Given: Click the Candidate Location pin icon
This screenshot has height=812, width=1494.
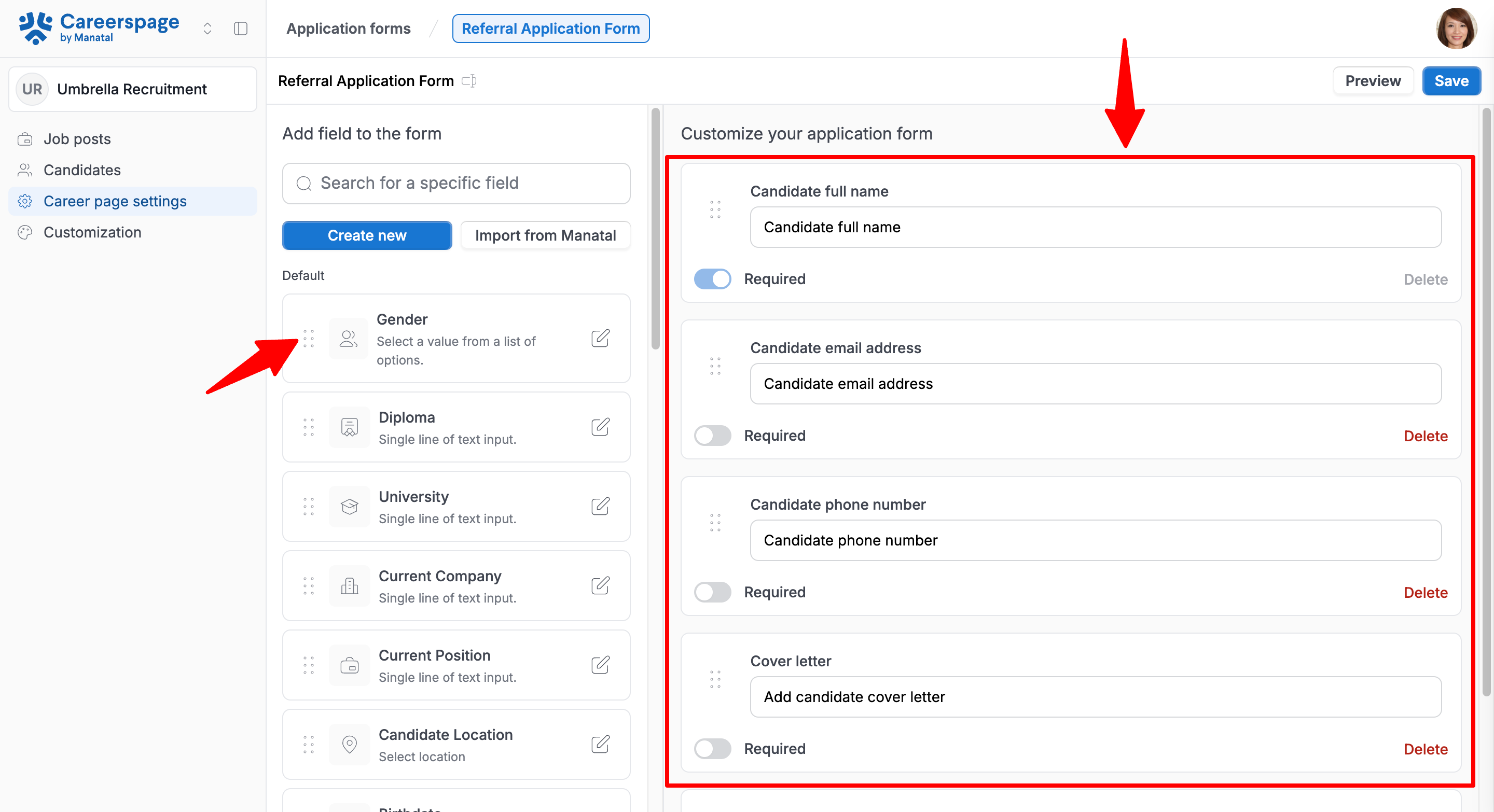Looking at the screenshot, I should click(349, 745).
